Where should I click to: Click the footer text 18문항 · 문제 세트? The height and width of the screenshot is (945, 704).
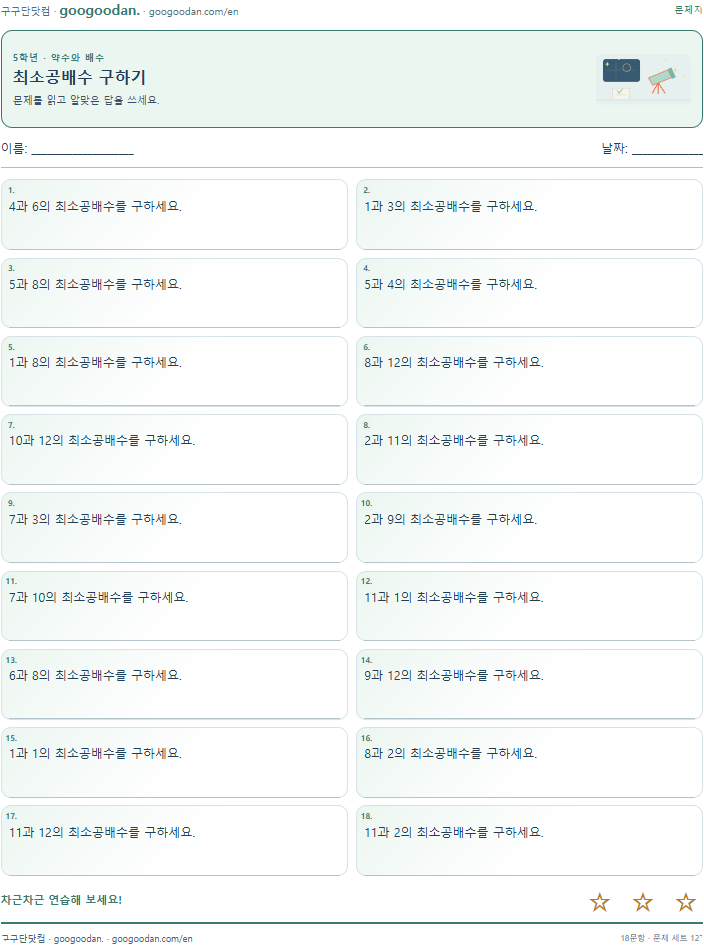661,938
